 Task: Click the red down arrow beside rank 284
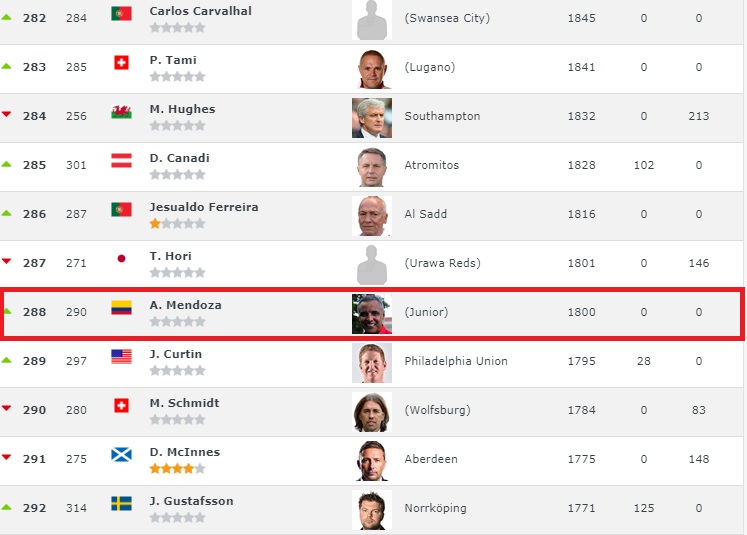(x=7, y=115)
